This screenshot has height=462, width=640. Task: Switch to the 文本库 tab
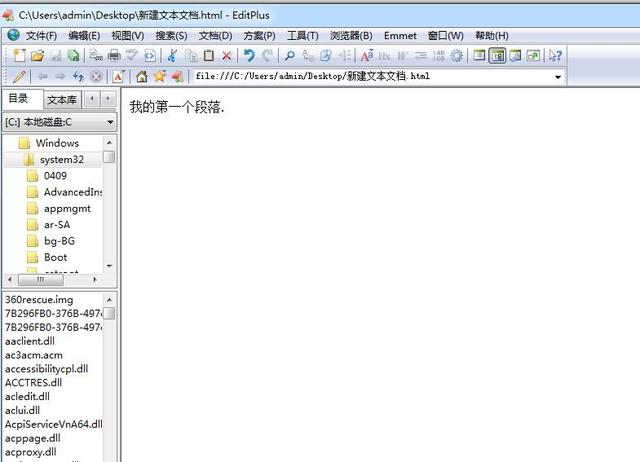(62, 100)
